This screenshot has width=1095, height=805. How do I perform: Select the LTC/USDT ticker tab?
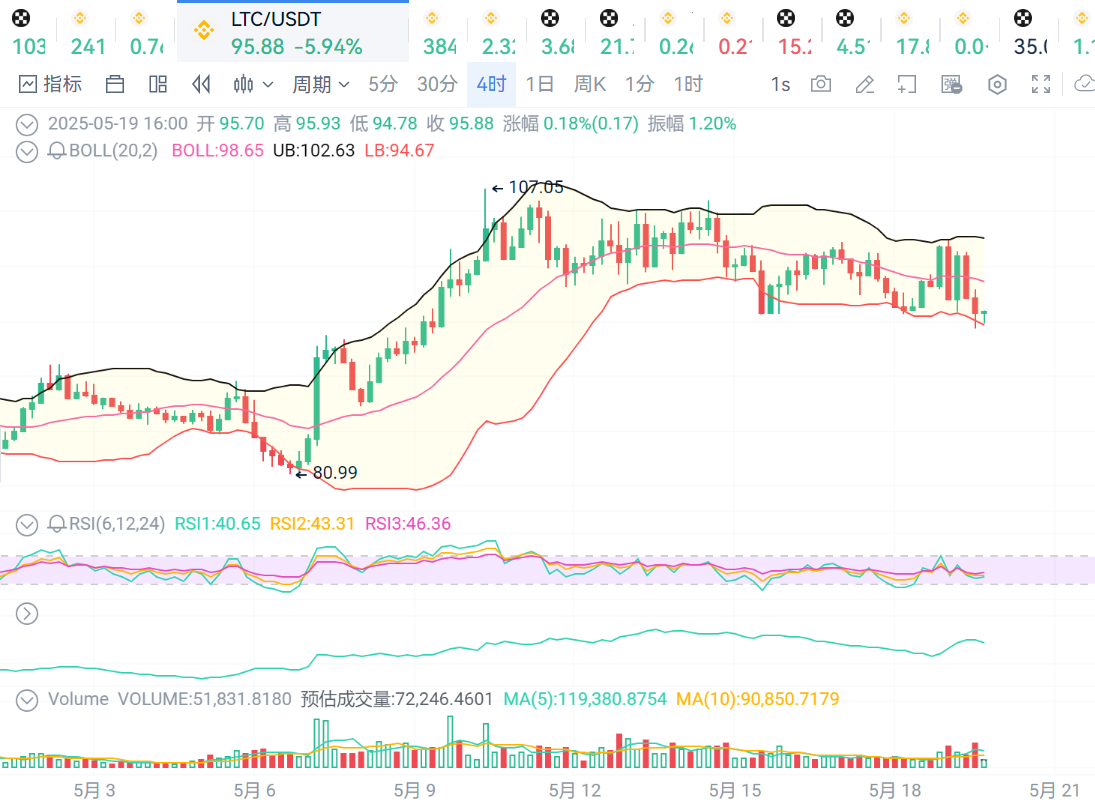(x=293, y=32)
